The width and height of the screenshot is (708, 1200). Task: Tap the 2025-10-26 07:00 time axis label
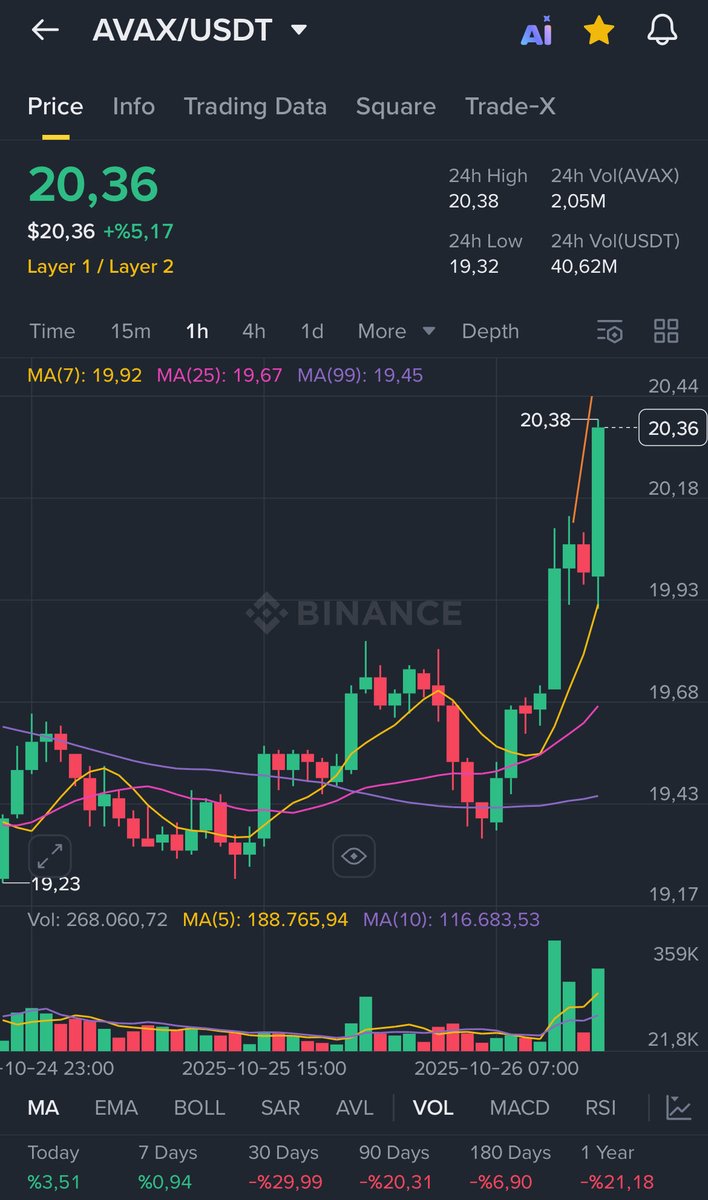497,1068
